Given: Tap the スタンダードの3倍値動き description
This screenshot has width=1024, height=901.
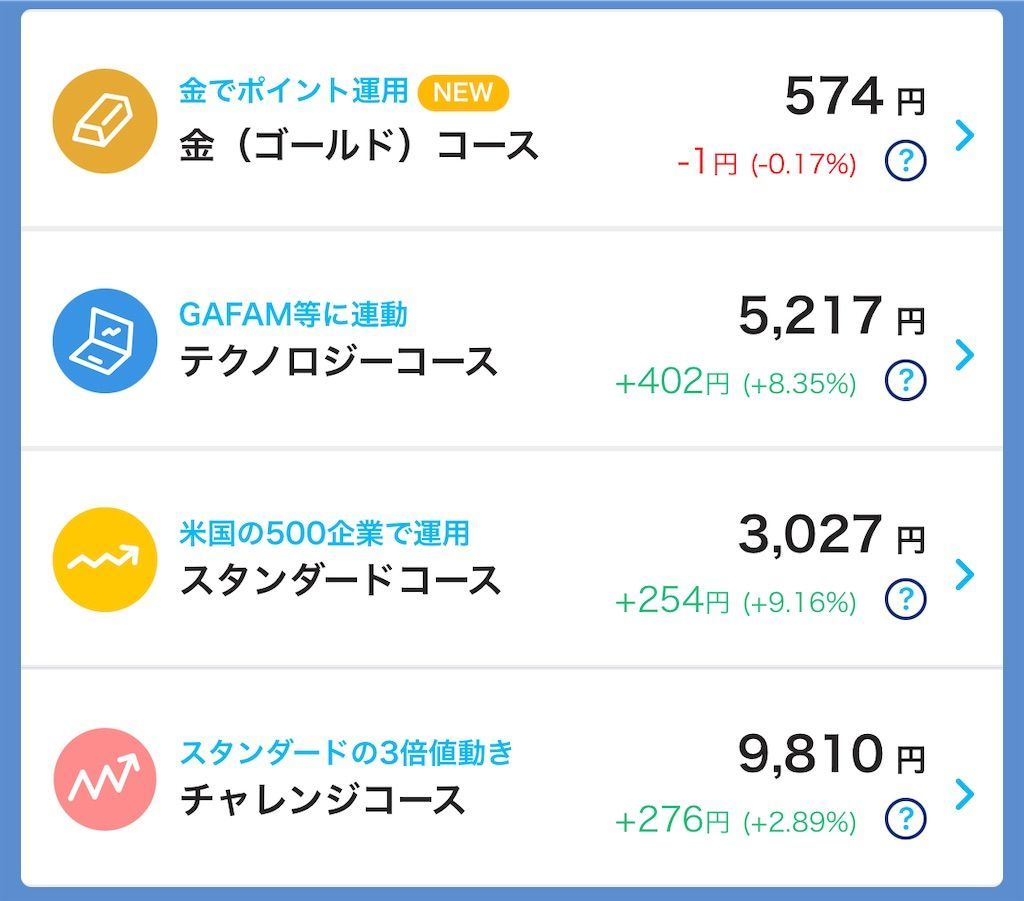Looking at the screenshot, I should (x=345, y=750).
